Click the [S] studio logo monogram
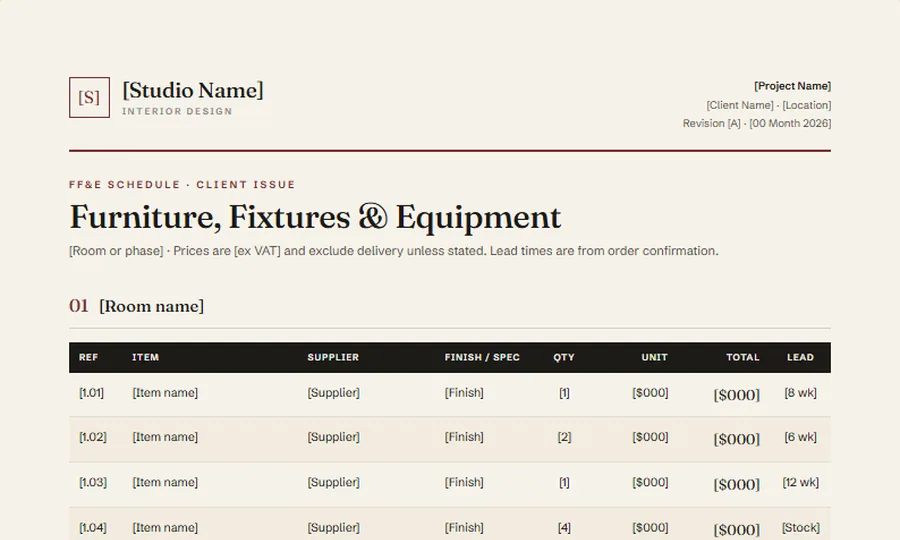The height and width of the screenshot is (540, 900). [89, 98]
